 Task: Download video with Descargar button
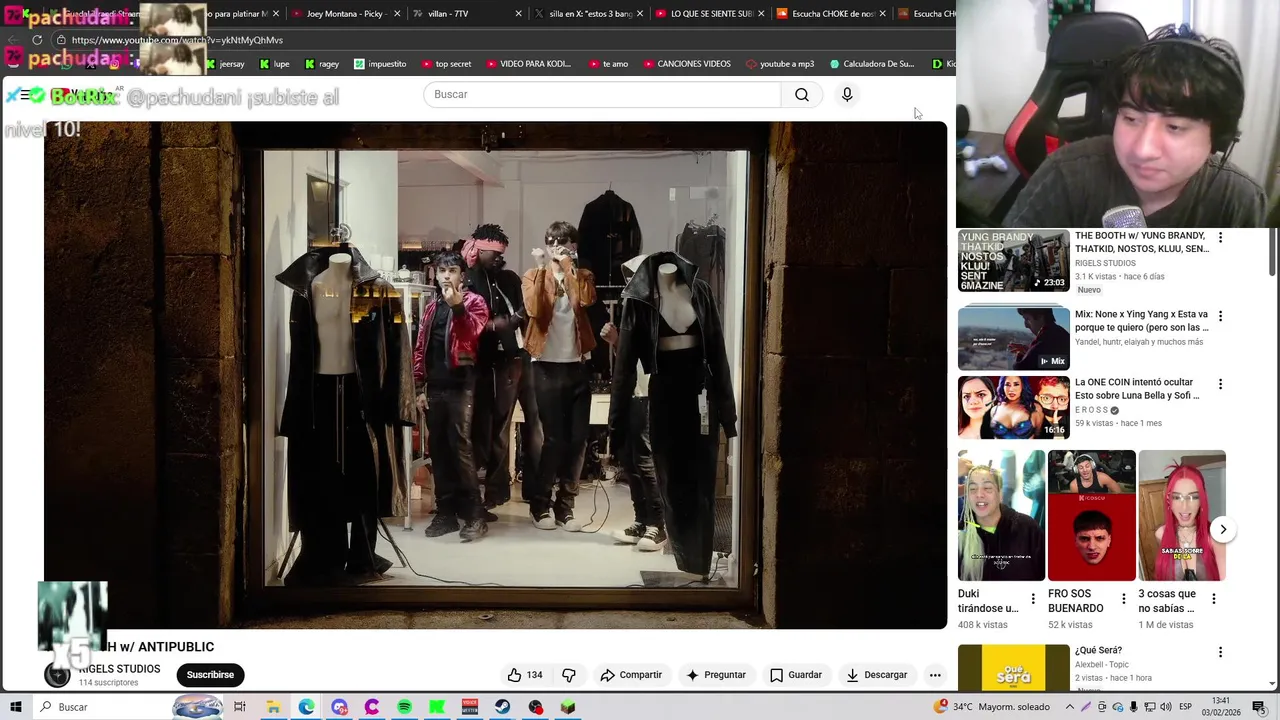876,675
